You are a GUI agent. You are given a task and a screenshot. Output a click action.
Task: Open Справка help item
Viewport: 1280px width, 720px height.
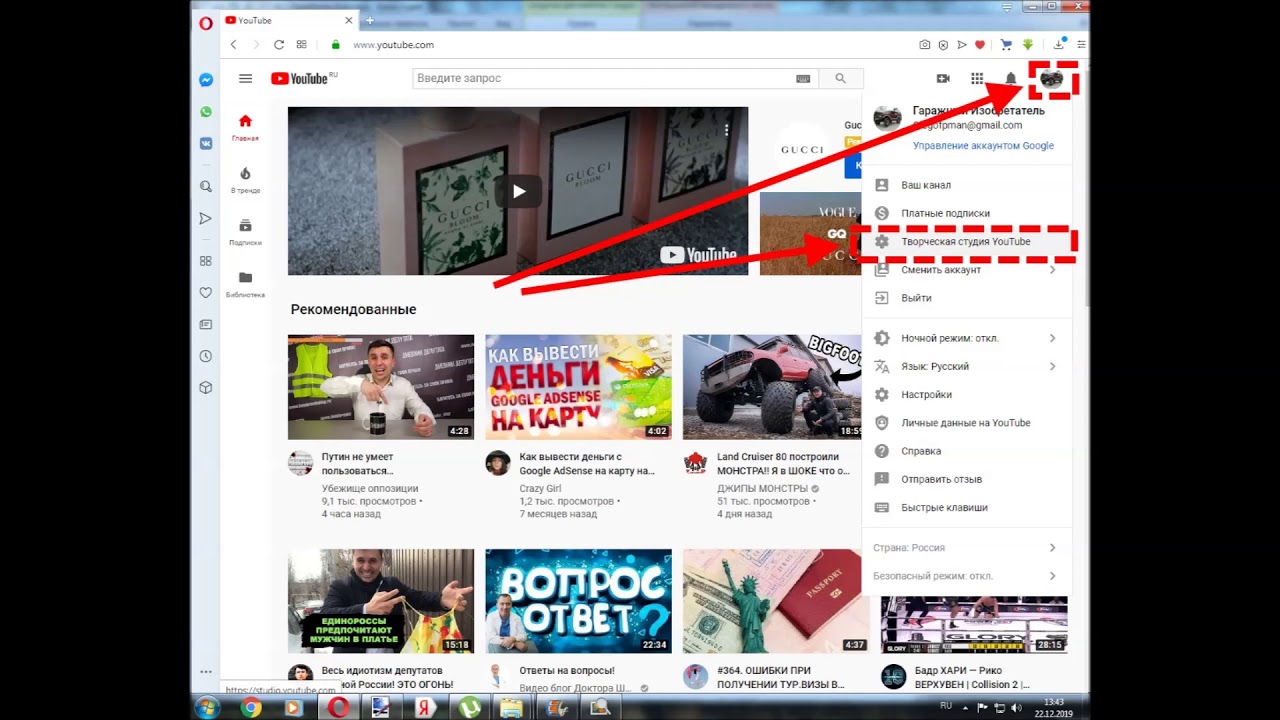pos(966,451)
